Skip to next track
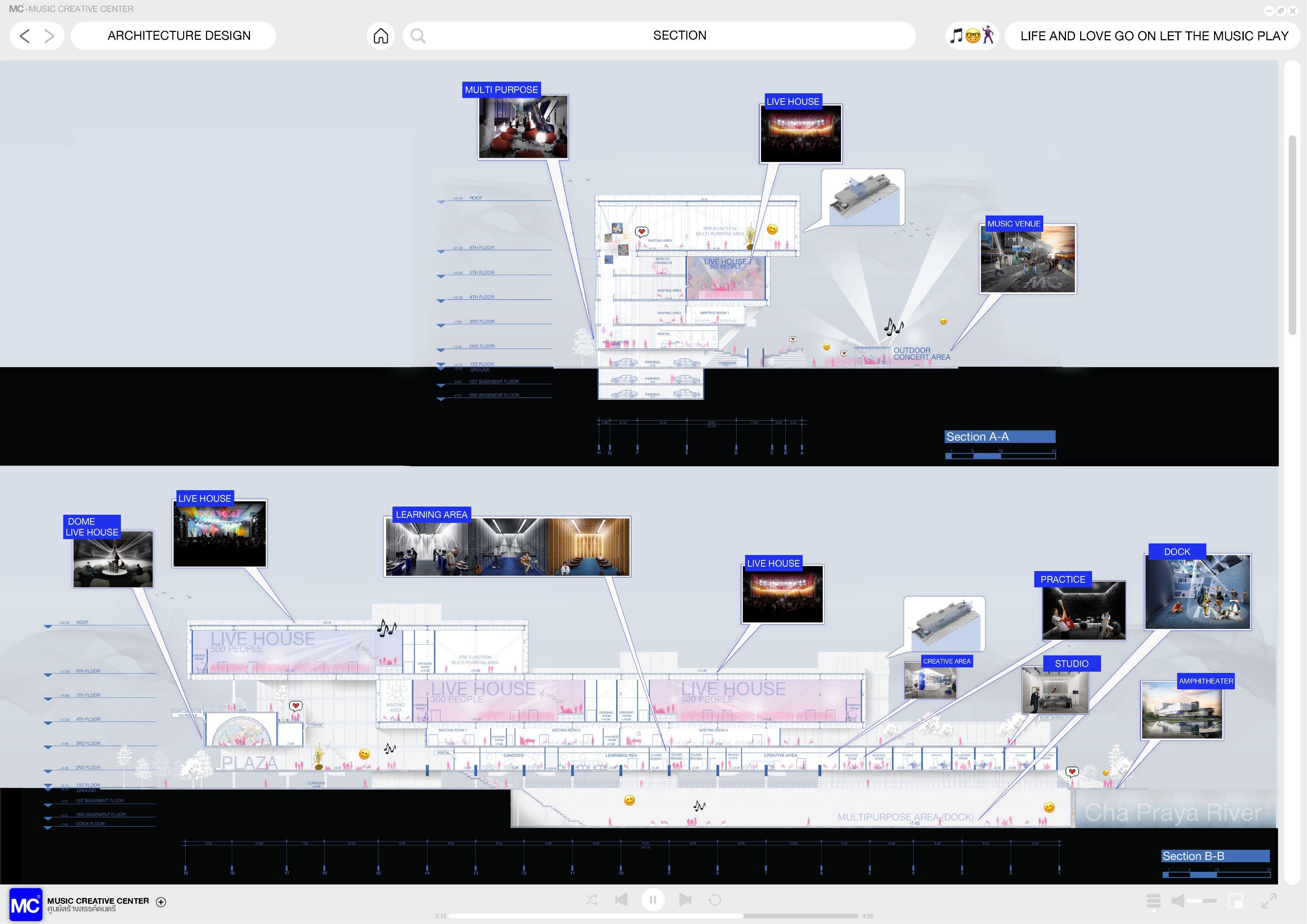The width and height of the screenshot is (1307, 924). 685,899
